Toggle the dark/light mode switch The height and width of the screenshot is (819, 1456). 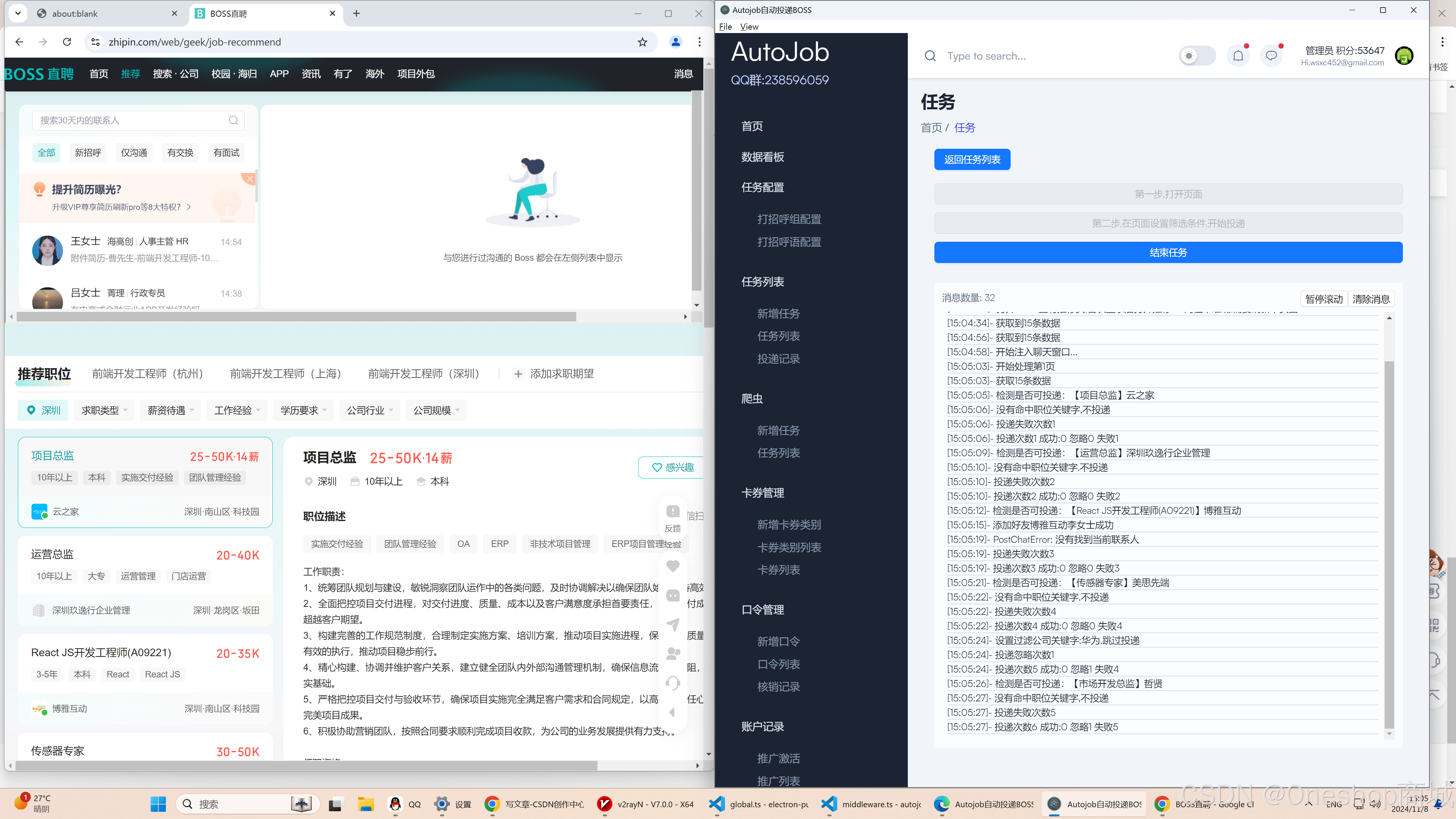[1197, 56]
